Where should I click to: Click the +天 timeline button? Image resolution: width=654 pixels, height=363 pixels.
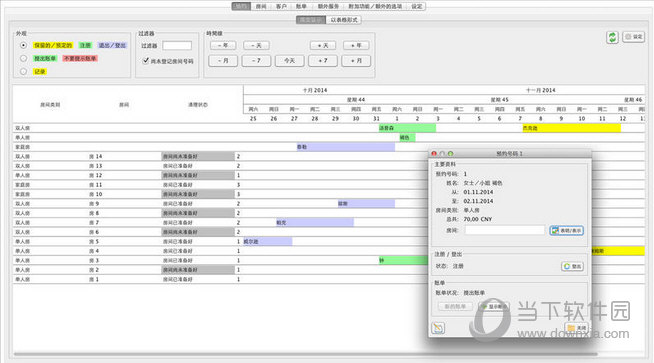[323, 45]
